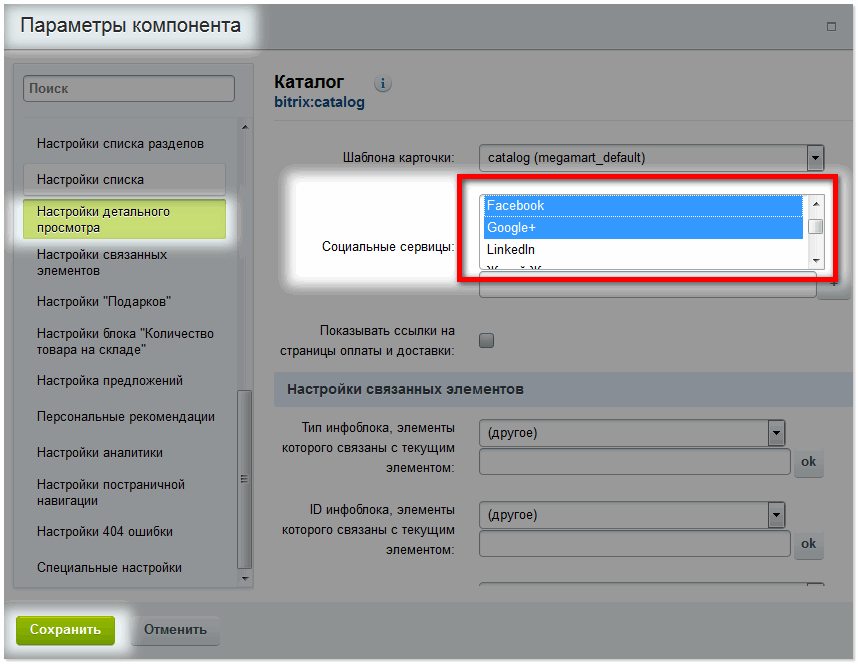The image size is (858, 664).
Task: Click the Поиск search field
Action: click(x=129, y=89)
